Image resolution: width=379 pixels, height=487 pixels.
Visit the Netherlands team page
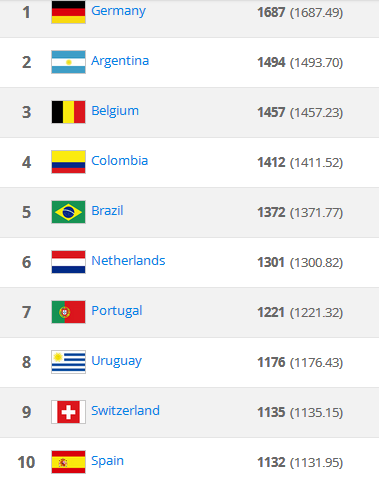[x=128, y=261]
